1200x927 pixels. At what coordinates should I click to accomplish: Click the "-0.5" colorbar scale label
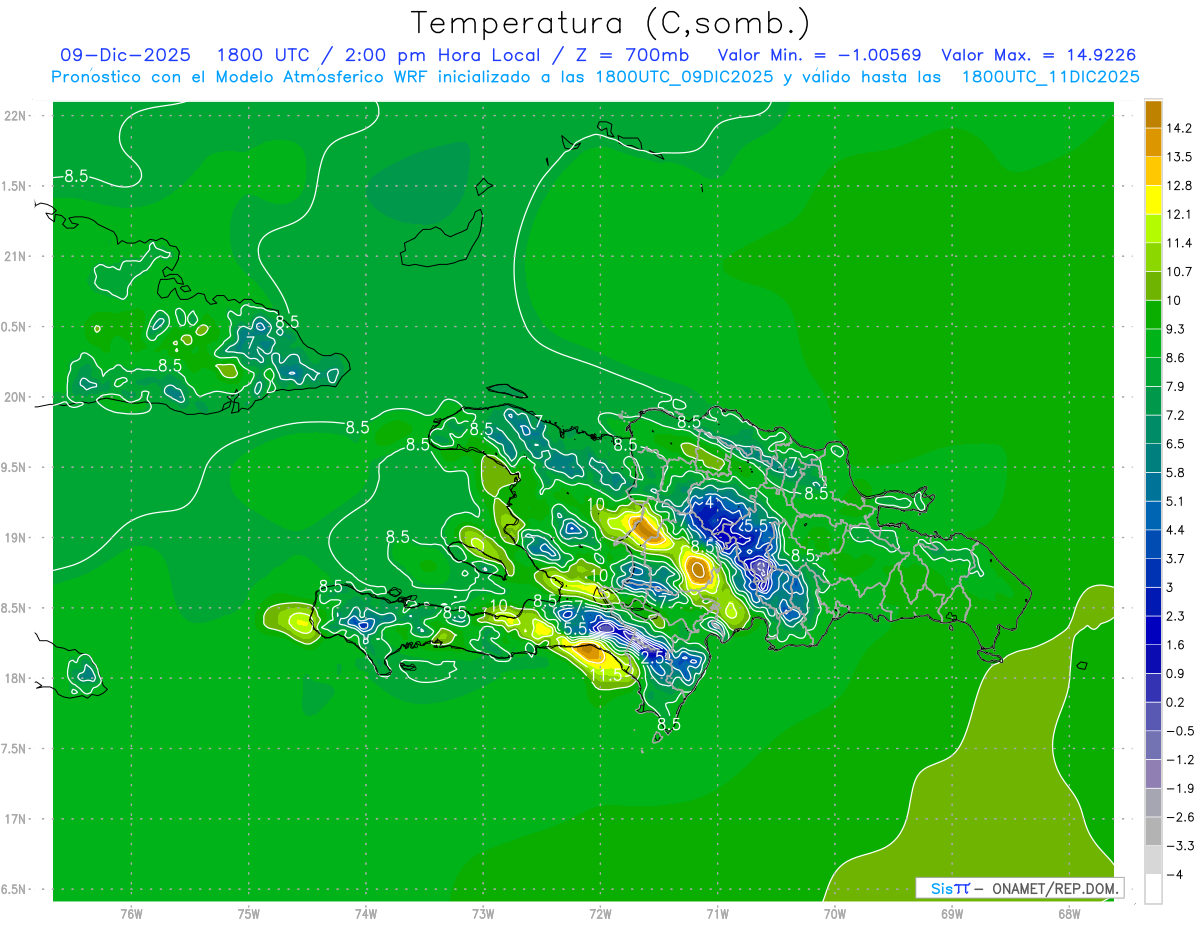1180,731
